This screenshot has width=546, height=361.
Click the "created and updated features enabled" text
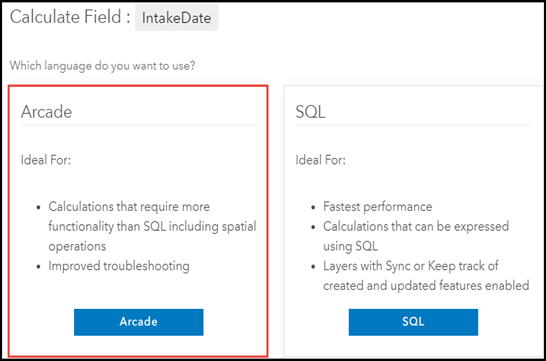[426, 285]
